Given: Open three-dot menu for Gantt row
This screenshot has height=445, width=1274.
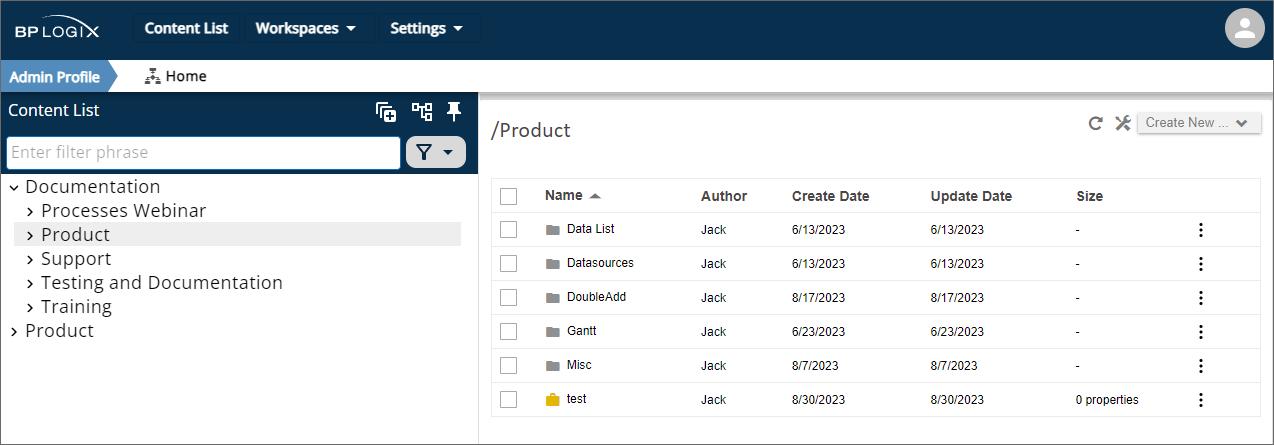Looking at the screenshot, I should tap(1200, 332).
